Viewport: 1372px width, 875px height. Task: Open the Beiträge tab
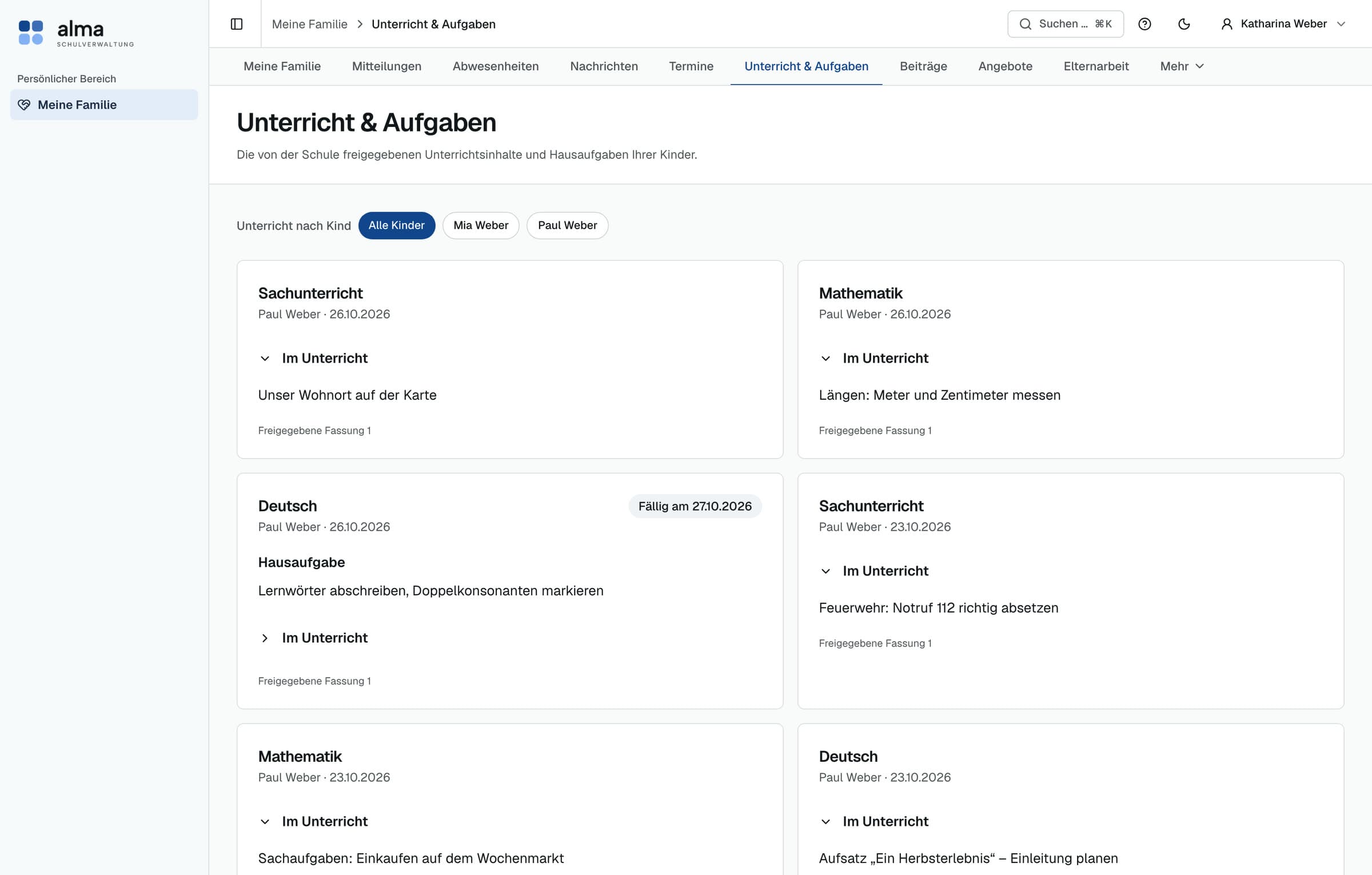point(923,66)
